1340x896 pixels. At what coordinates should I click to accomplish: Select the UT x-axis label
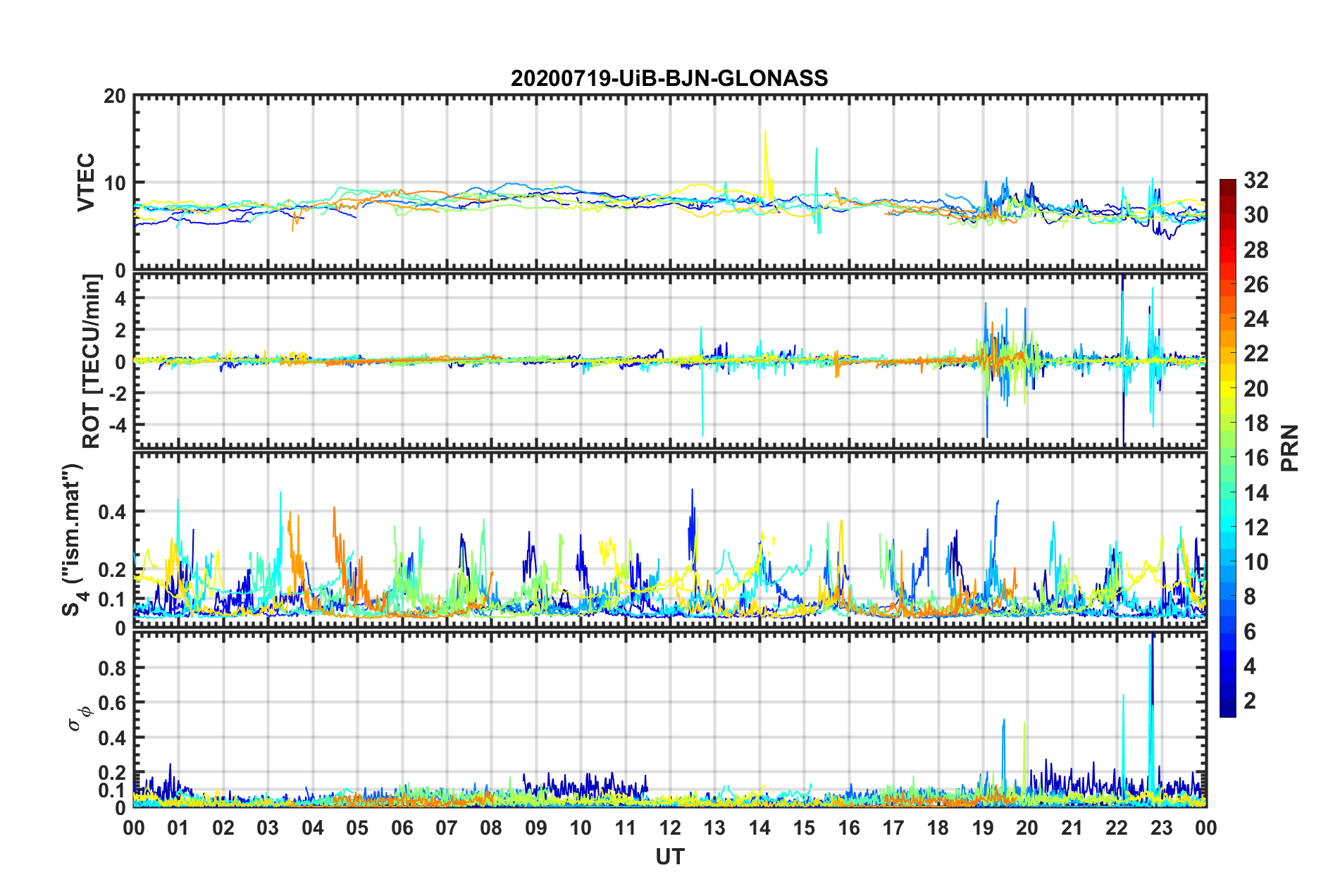click(669, 857)
